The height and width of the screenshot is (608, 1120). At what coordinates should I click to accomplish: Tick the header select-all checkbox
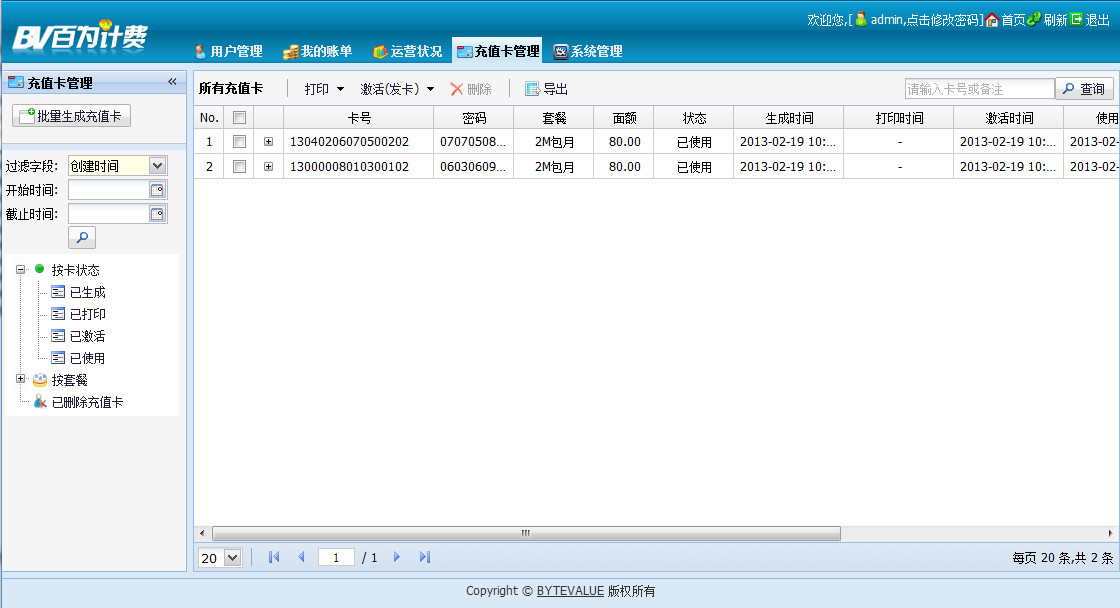(239, 117)
